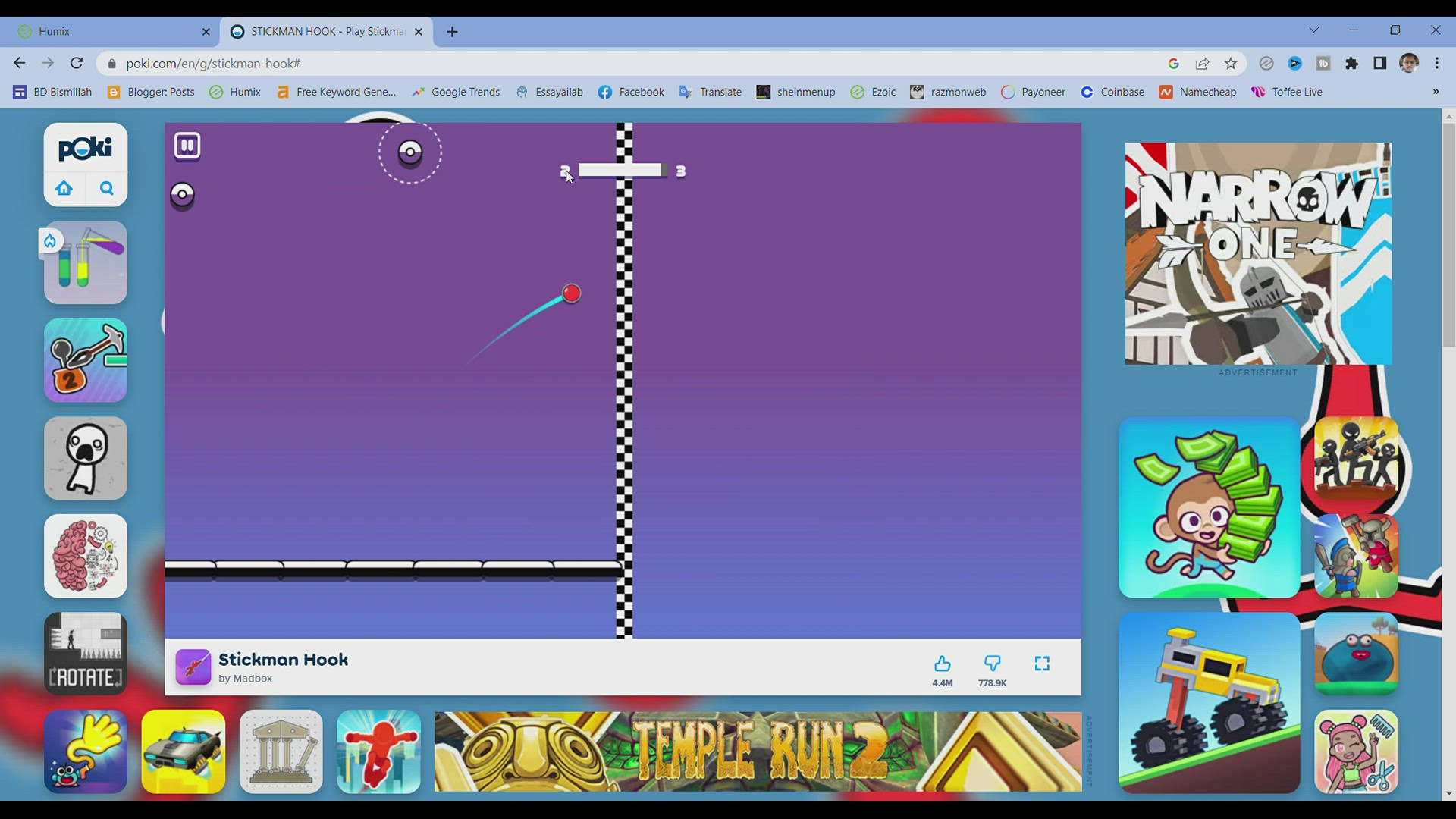Pause the Stickman Hook game

[187, 146]
